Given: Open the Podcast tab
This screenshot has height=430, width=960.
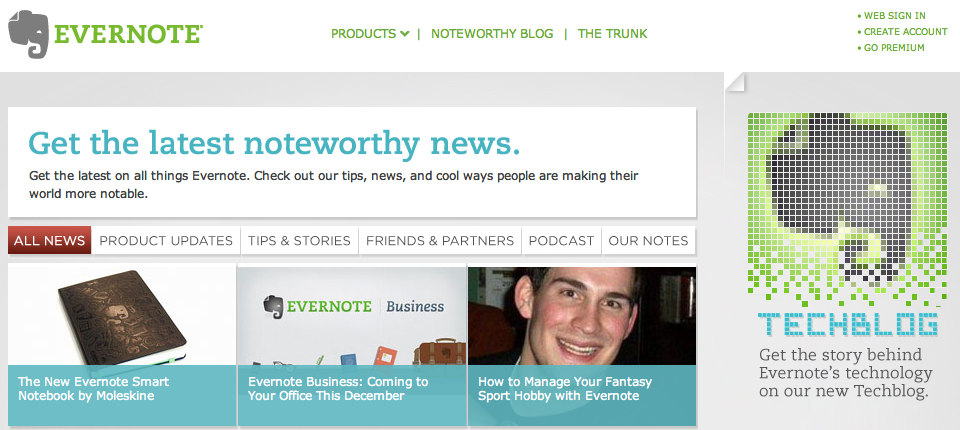Looking at the screenshot, I should (x=561, y=240).
